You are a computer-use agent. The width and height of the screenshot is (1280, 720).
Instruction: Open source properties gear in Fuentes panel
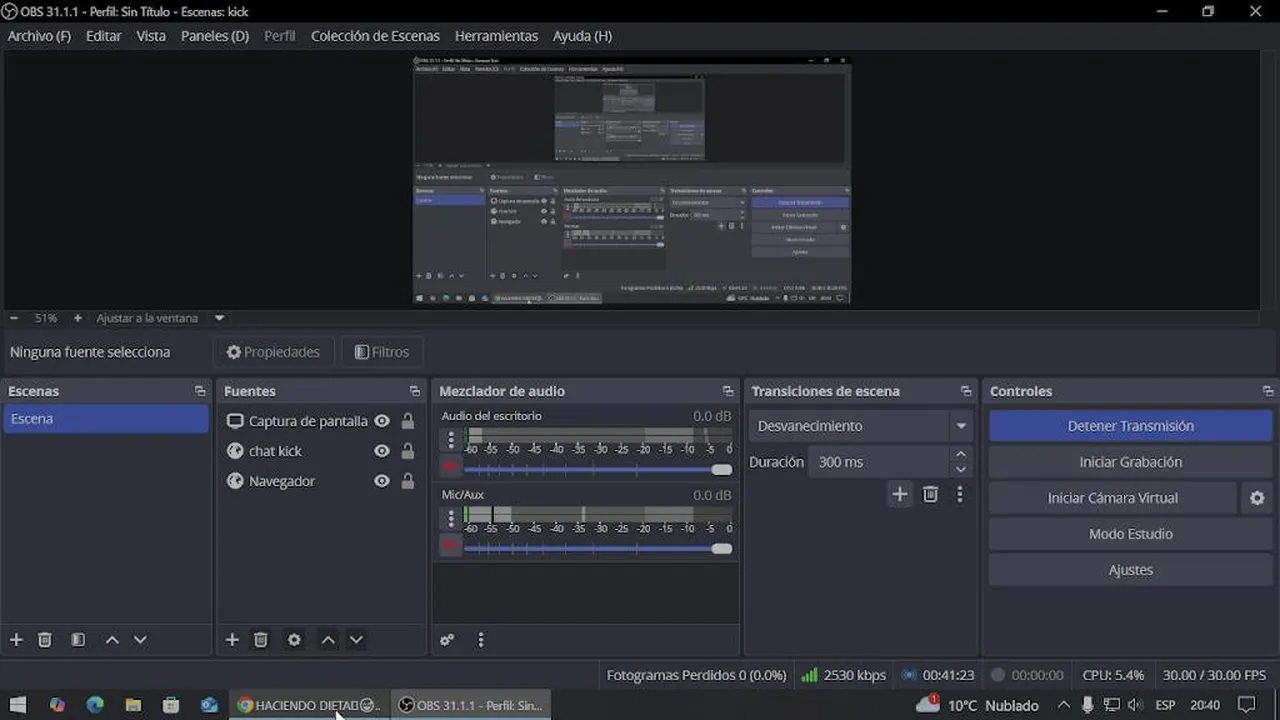coord(294,640)
